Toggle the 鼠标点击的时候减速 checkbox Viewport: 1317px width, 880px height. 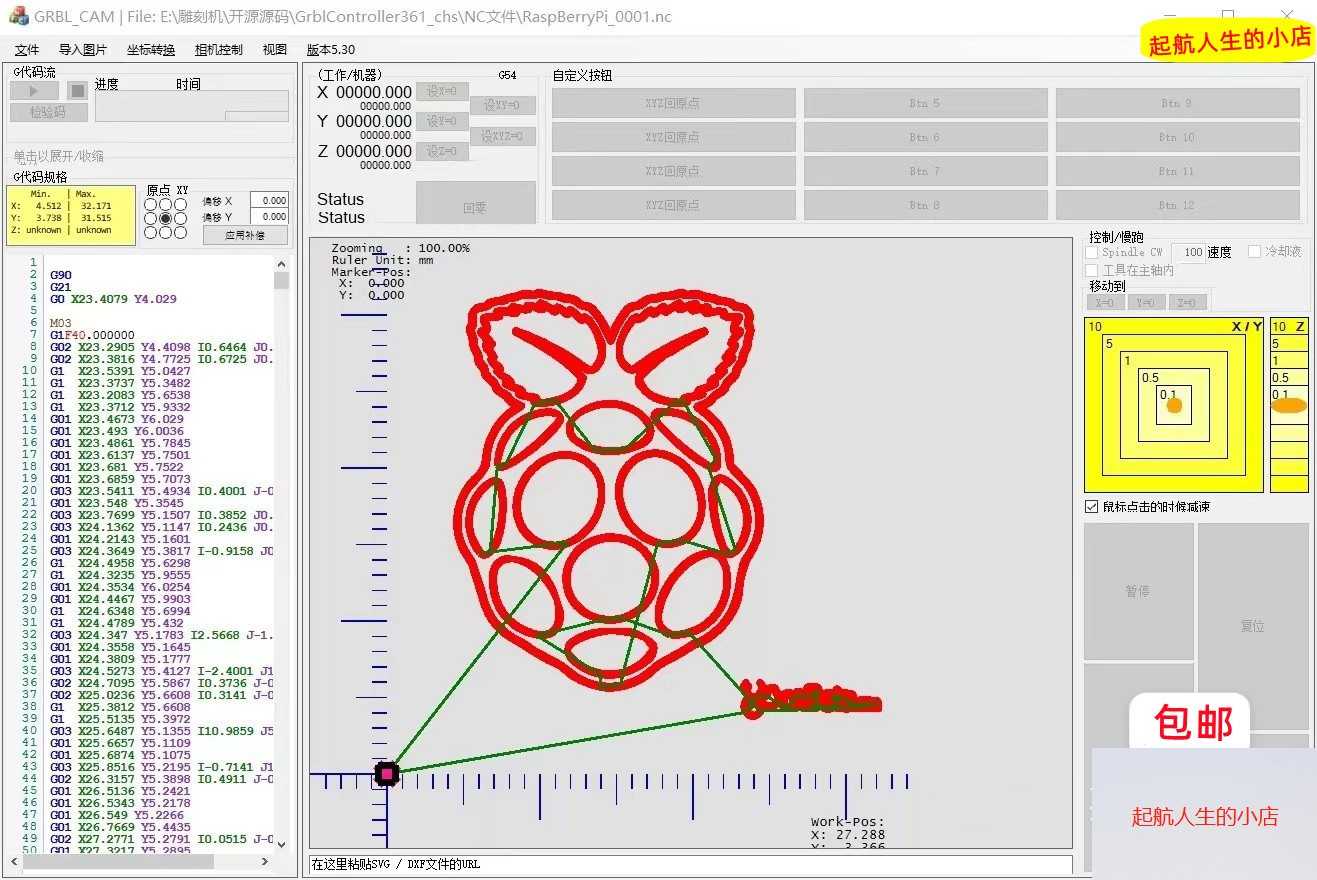click(x=1092, y=507)
